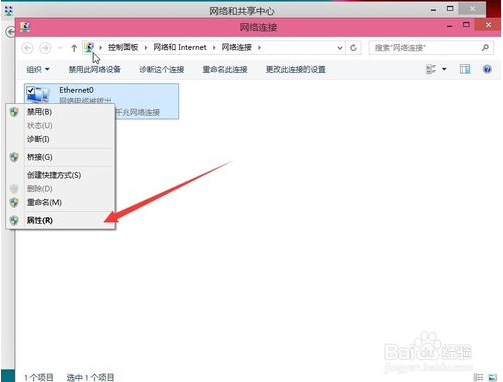Open the Organize (组织) dropdown
The width and height of the screenshot is (503, 382).
(37, 69)
